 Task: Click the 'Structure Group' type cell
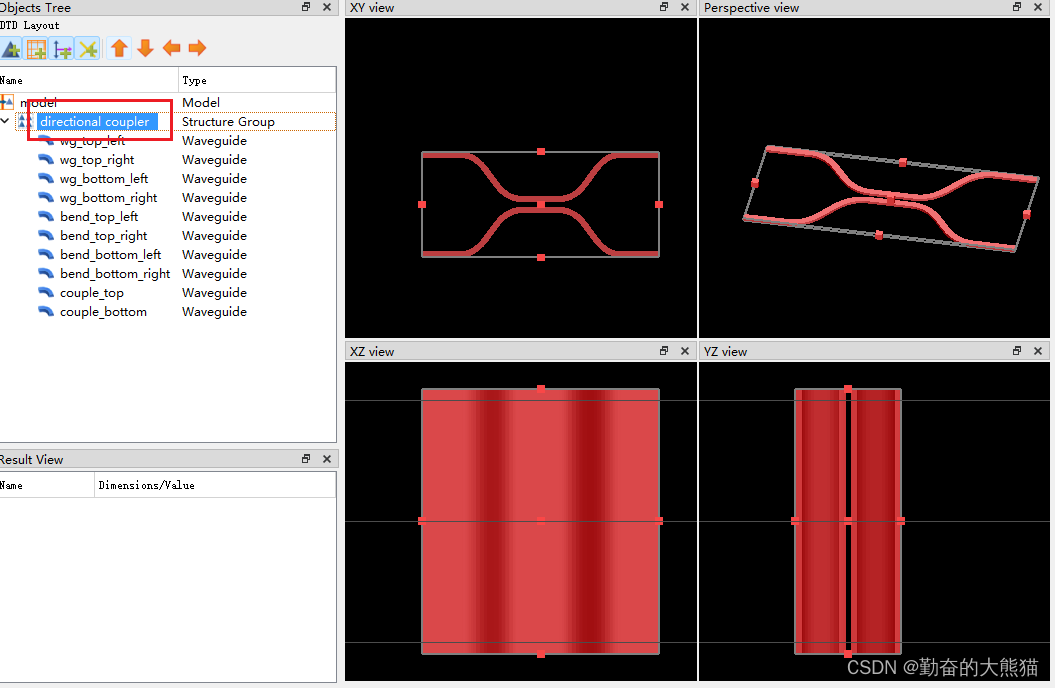(228, 122)
